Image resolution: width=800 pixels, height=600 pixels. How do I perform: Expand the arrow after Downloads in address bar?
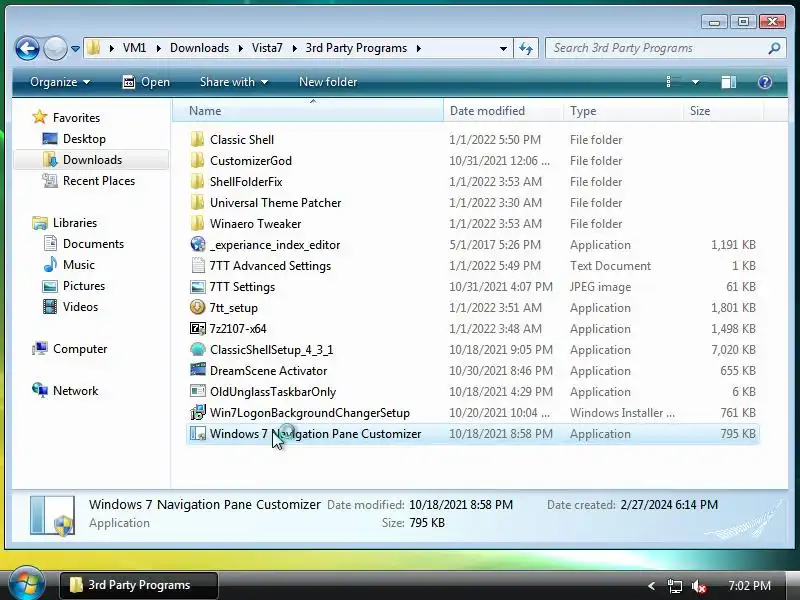241,48
